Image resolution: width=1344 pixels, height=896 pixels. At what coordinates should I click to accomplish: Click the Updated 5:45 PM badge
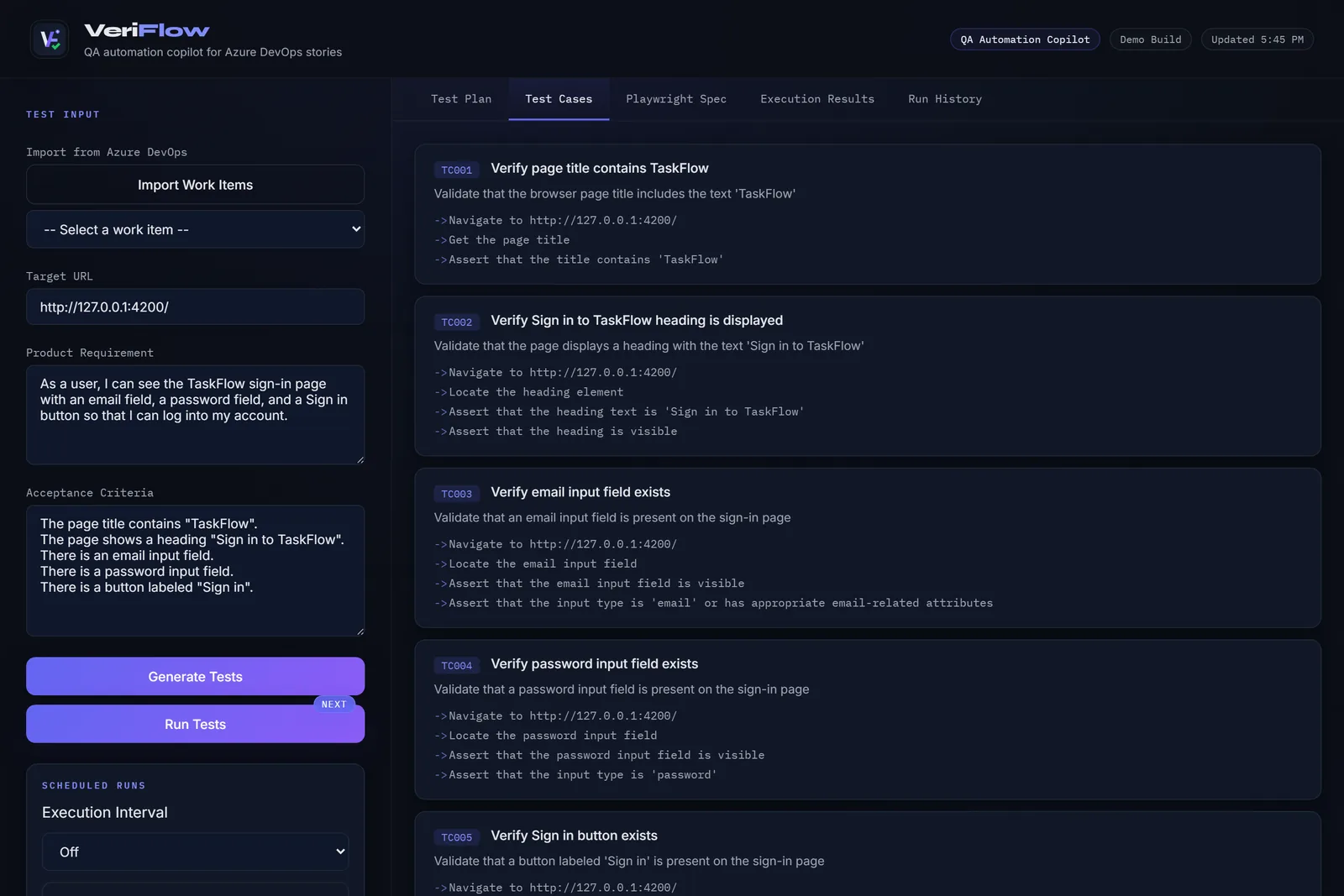[1257, 39]
